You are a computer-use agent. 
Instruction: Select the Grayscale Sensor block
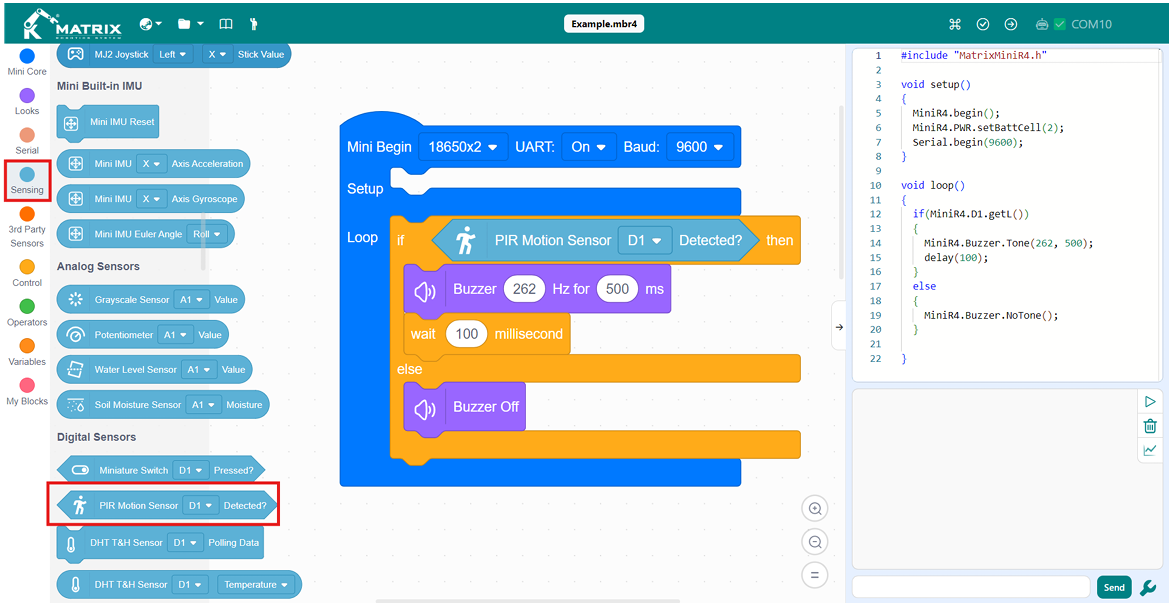click(x=150, y=300)
